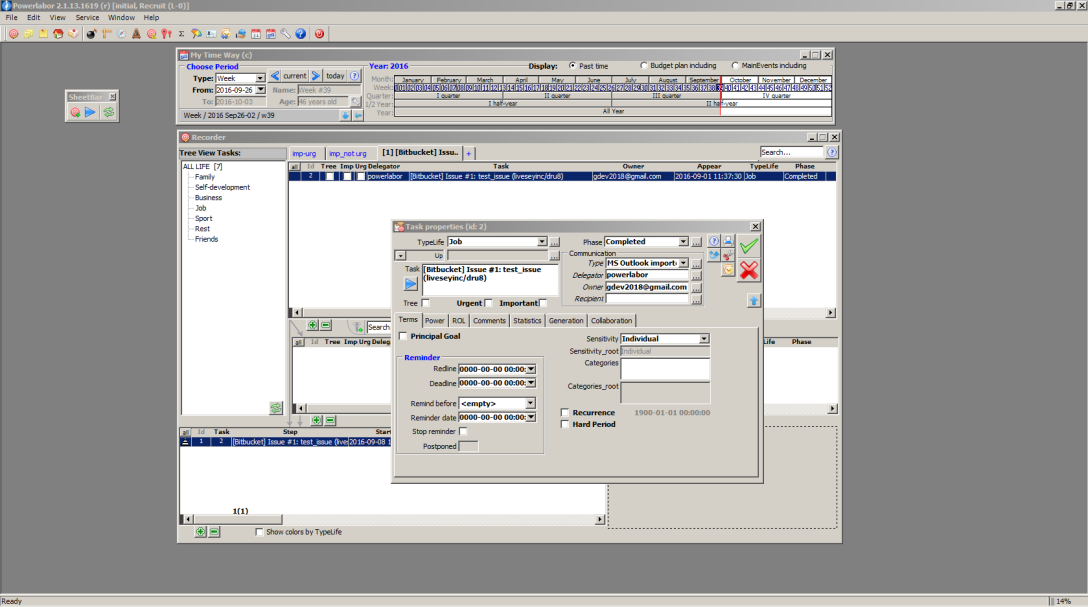Click the blue play arrow beside Task
The width and height of the screenshot is (1088, 607).
(411, 284)
